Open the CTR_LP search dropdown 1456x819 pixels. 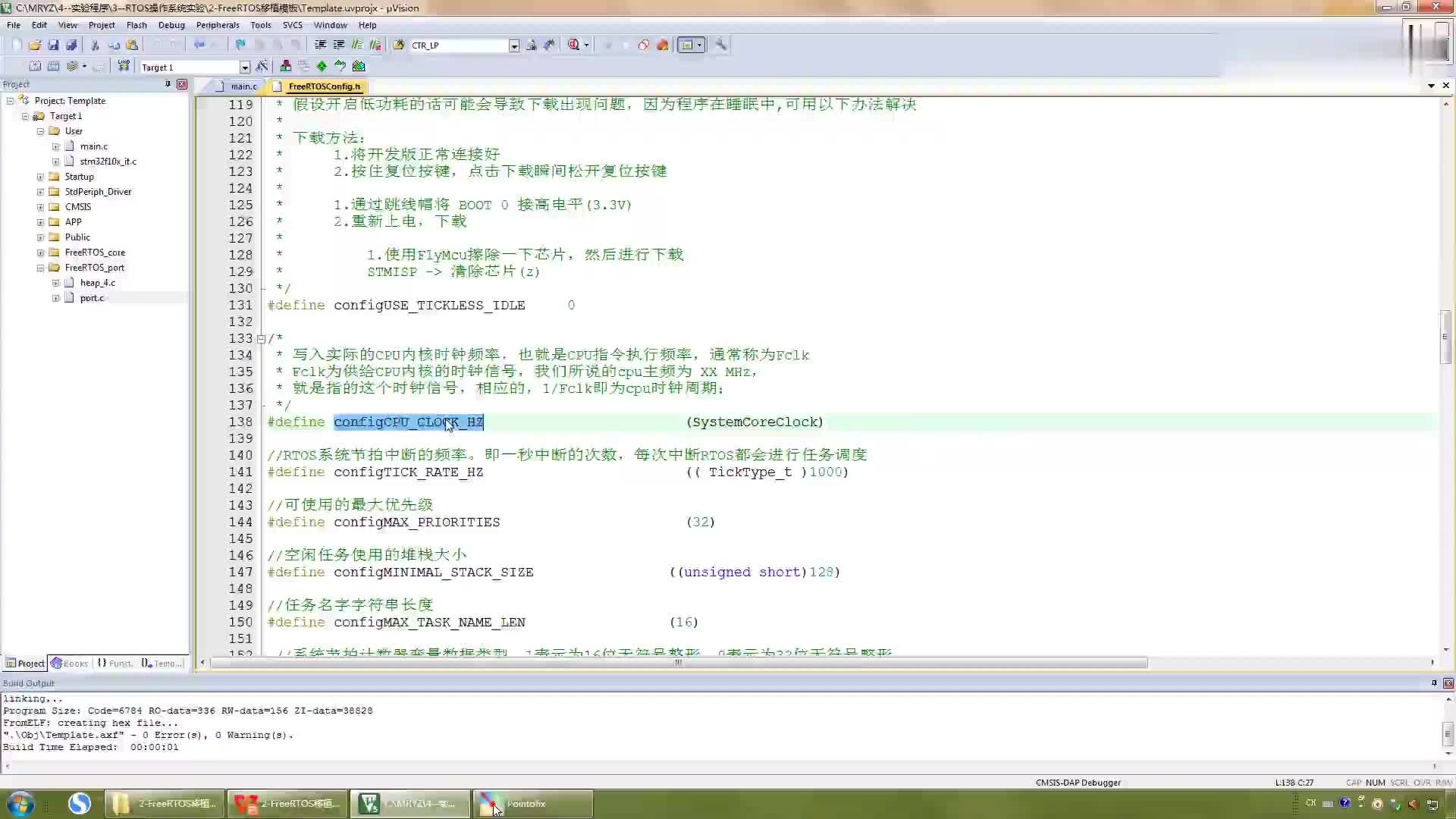[513, 45]
